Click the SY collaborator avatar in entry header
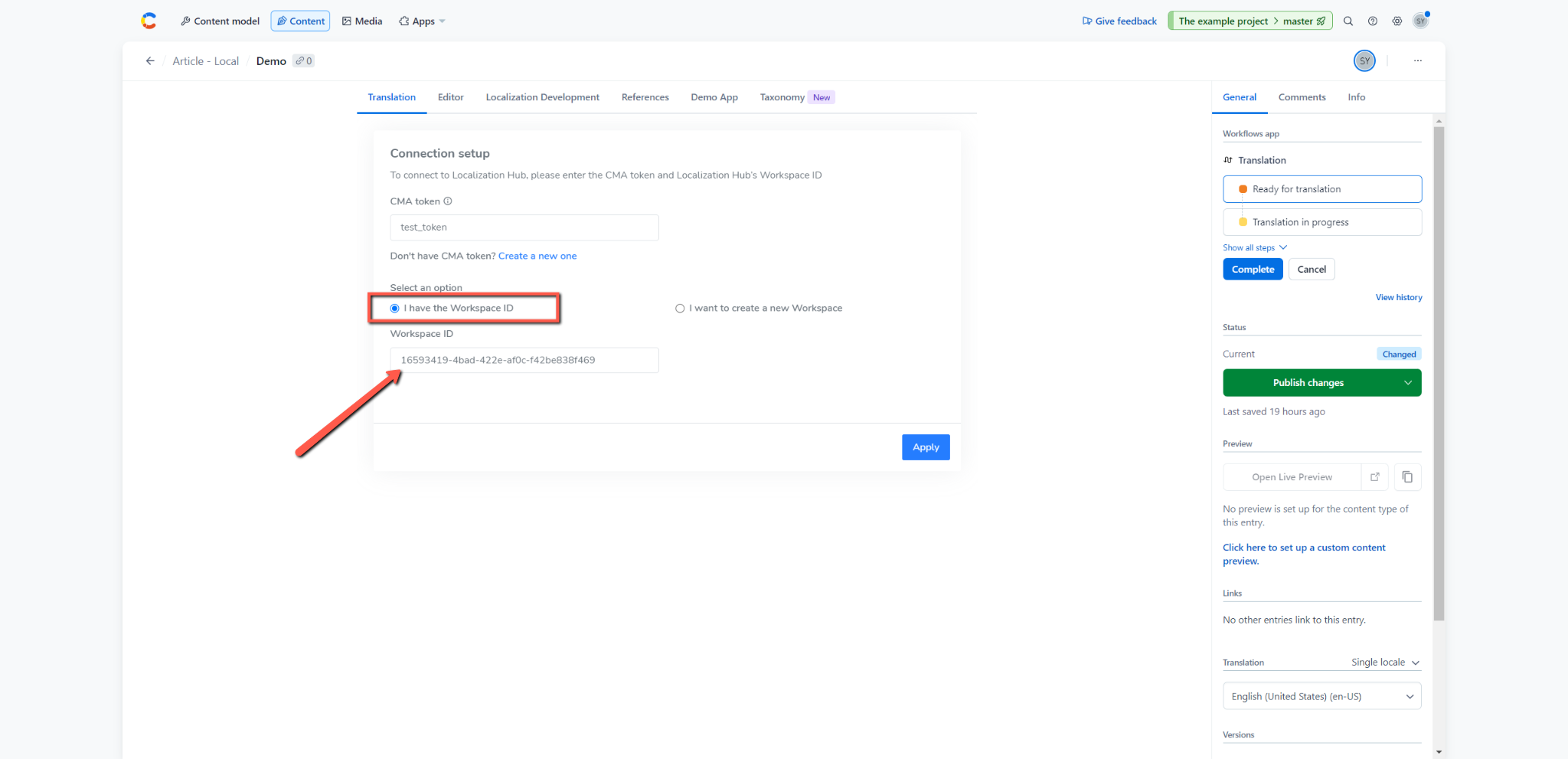The height and width of the screenshot is (759, 1568). tap(1364, 61)
